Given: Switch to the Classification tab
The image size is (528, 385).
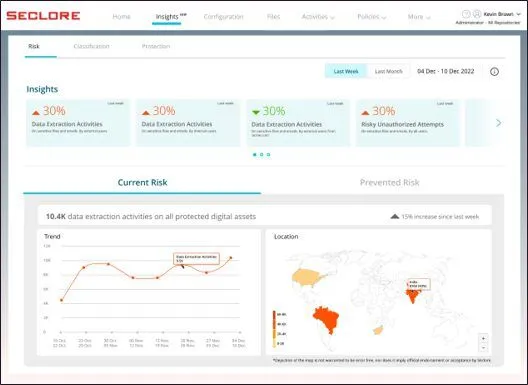Looking at the screenshot, I should click(x=91, y=46).
